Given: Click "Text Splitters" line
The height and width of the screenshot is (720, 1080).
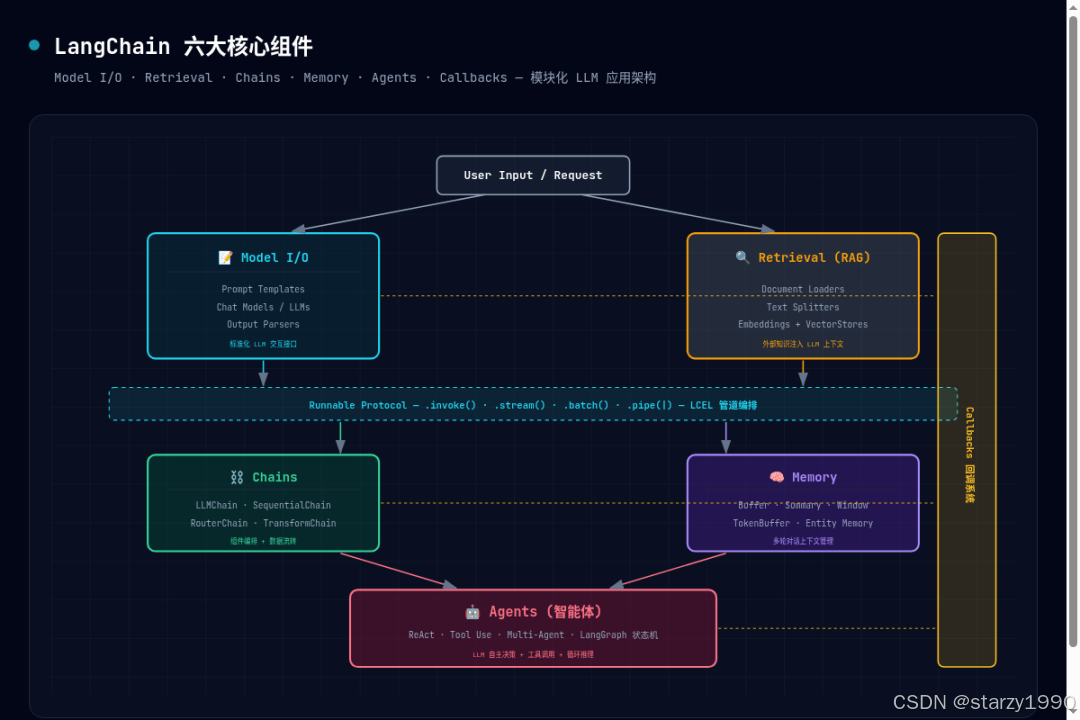Looking at the screenshot, I should click(x=803, y=307).
